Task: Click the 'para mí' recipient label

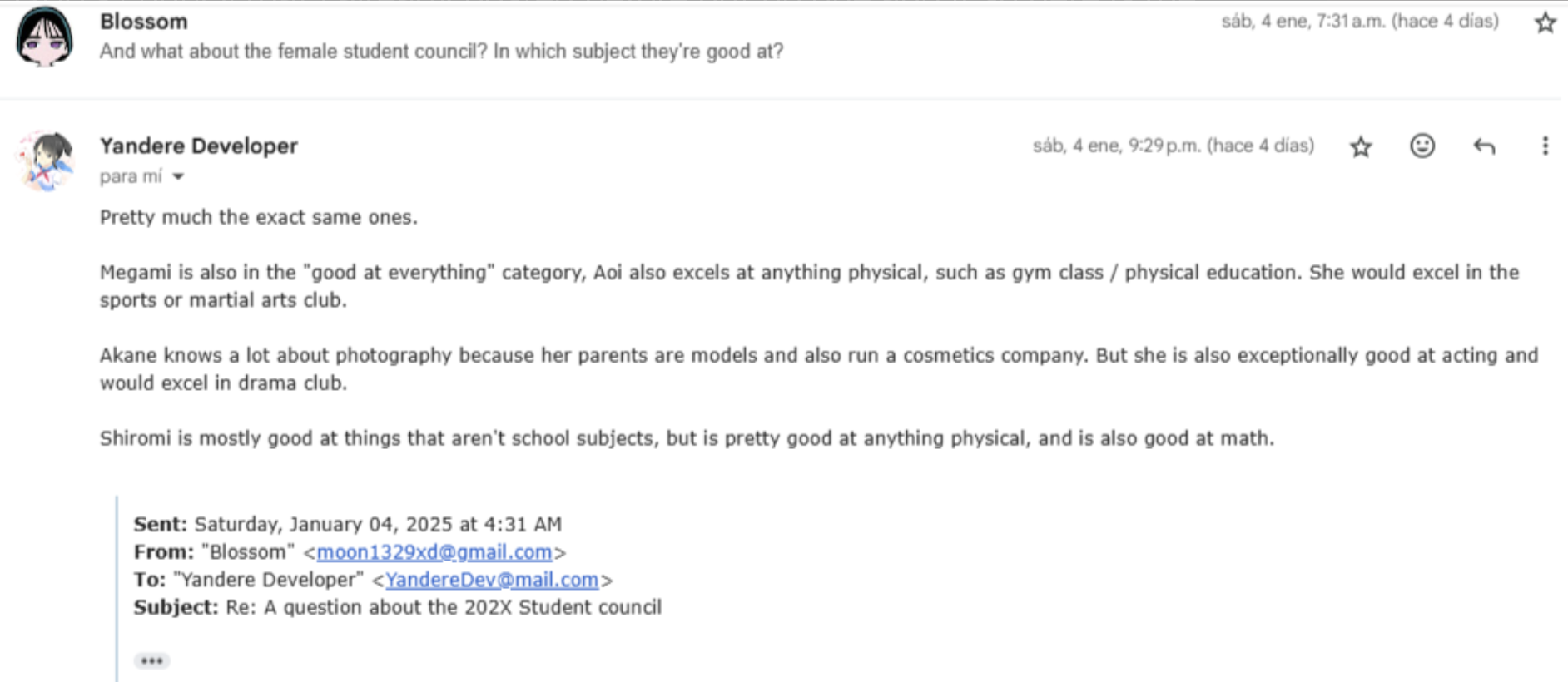Action: [131, 176]
